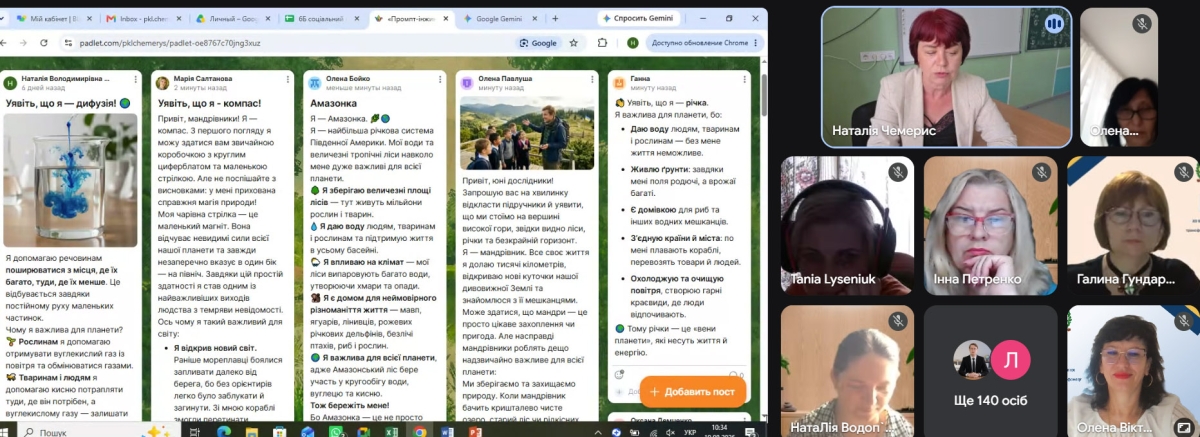Viewport: 1200px width, 437px height.
Task: Open File Explorer from the taskbar
Action: pyautogui.click(x=251, y=432)
